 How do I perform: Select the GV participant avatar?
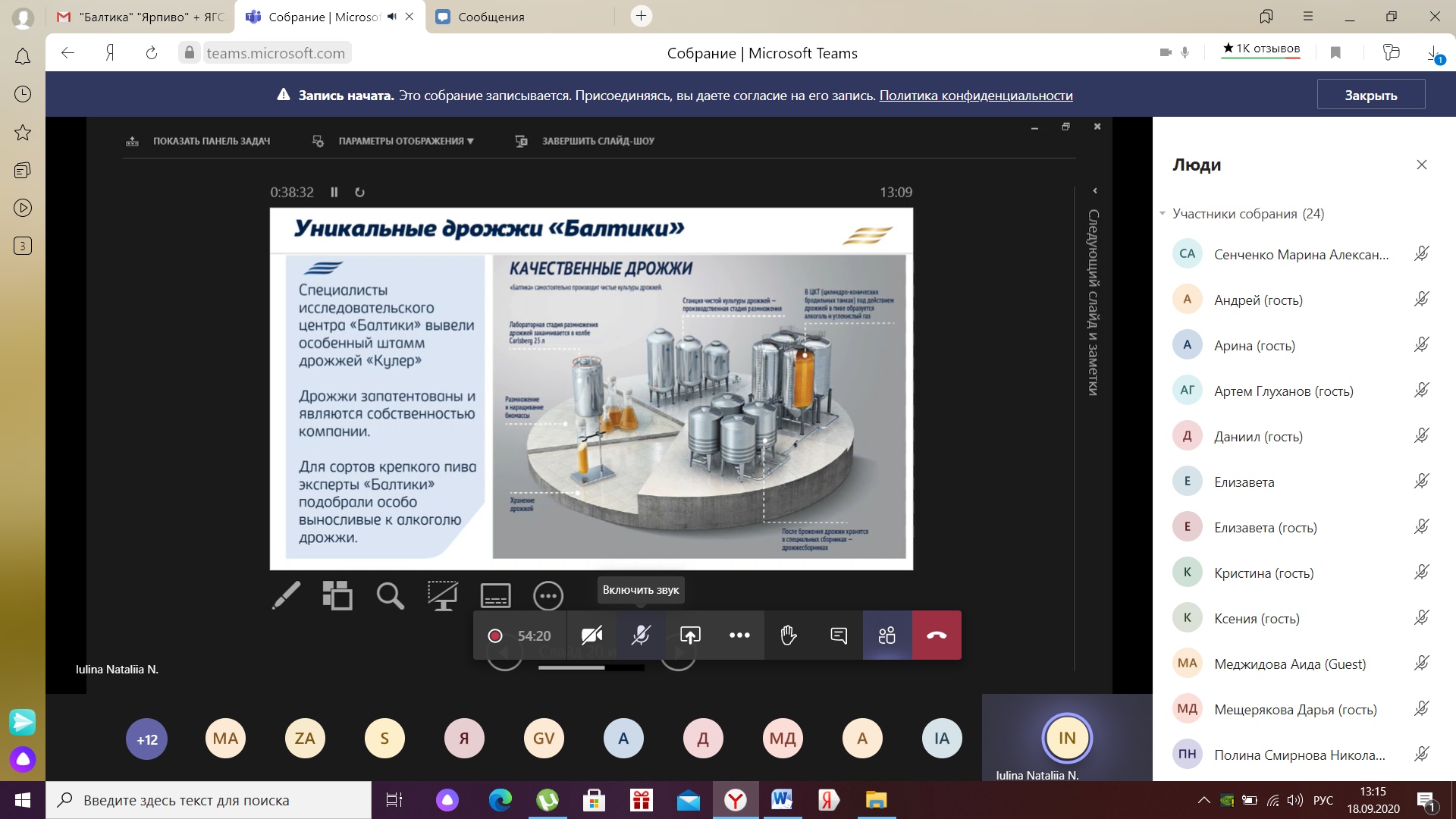click(544, 739)
